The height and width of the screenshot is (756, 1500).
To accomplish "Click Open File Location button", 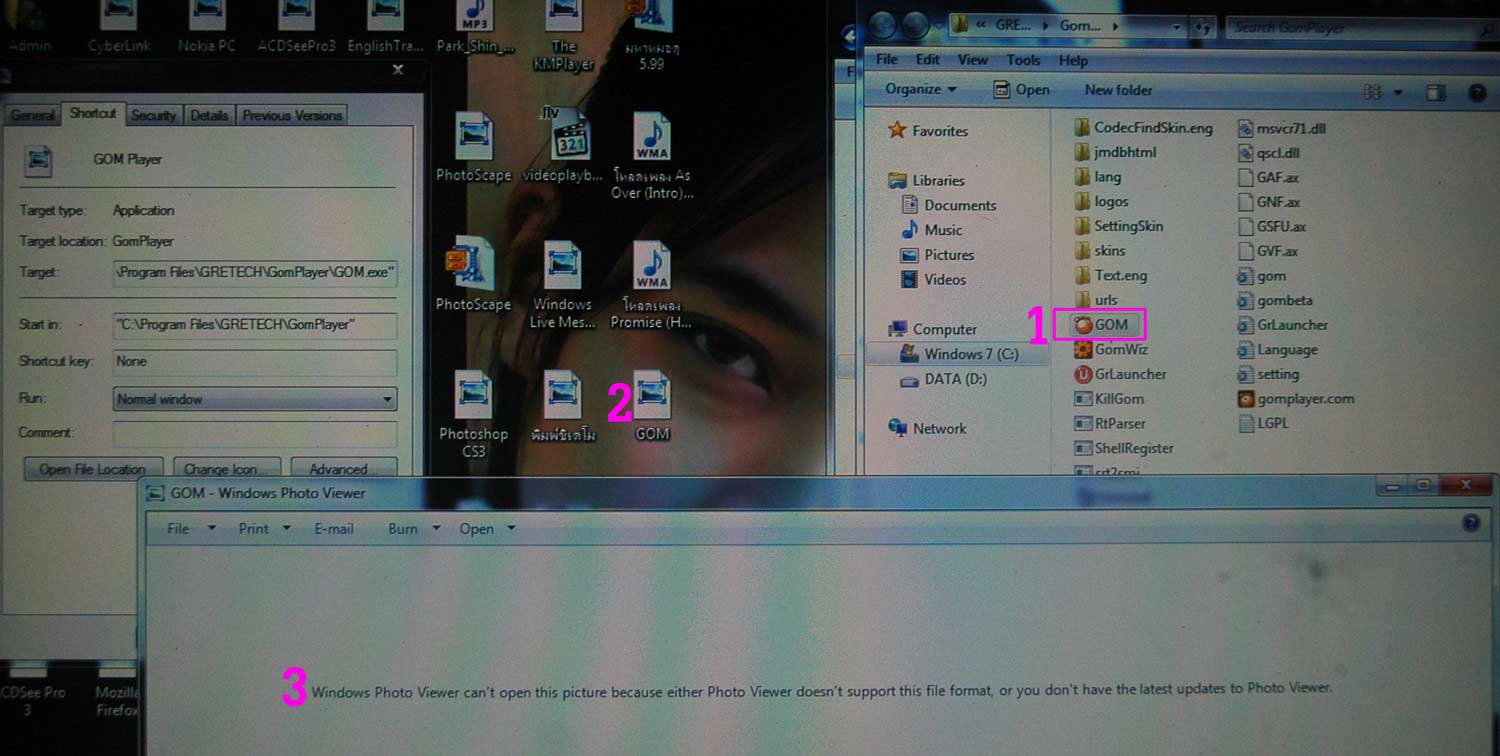I will (92, 468).
